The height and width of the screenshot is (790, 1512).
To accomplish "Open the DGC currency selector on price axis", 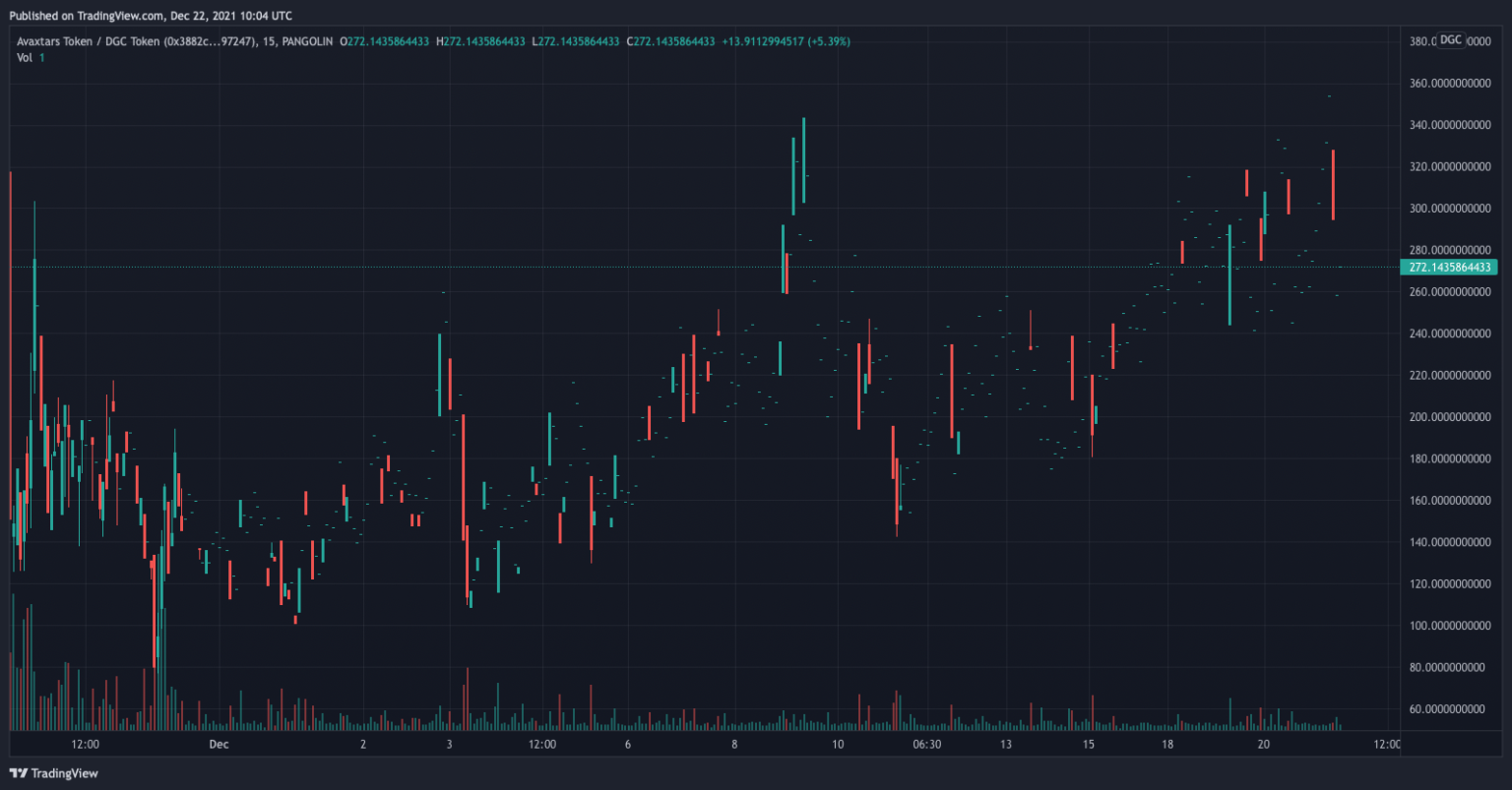I will click(x=1451, y=40).
